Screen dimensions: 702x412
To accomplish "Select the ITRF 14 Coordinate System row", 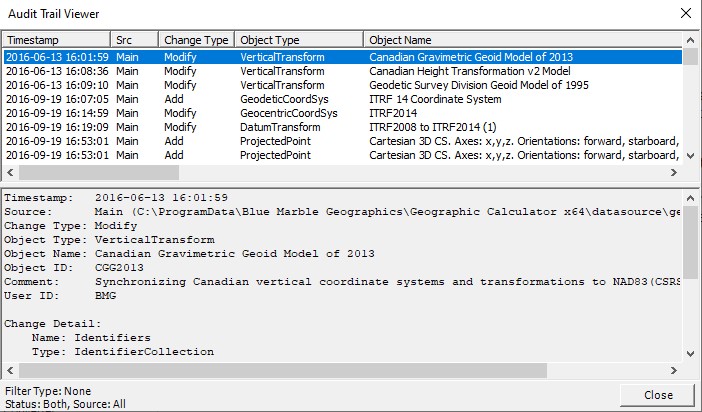I will pos(342,99).
